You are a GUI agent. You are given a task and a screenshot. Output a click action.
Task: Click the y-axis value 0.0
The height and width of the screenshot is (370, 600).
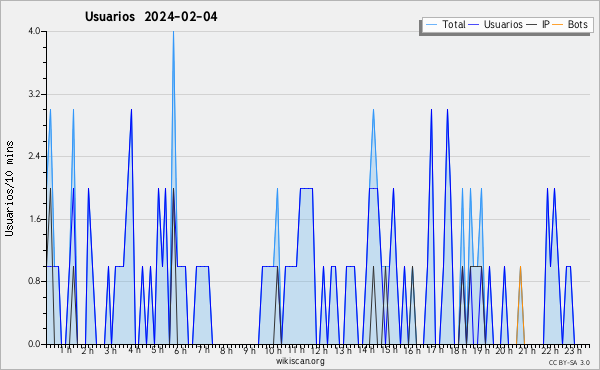(x=34, y=344)
